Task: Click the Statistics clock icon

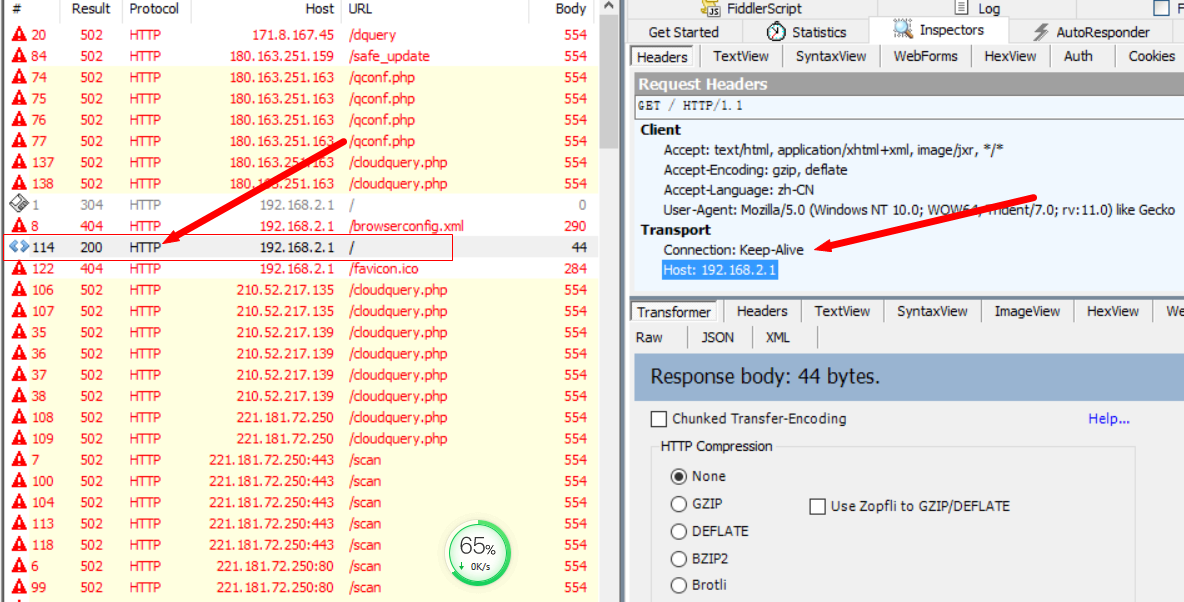Action: point(776,32)
